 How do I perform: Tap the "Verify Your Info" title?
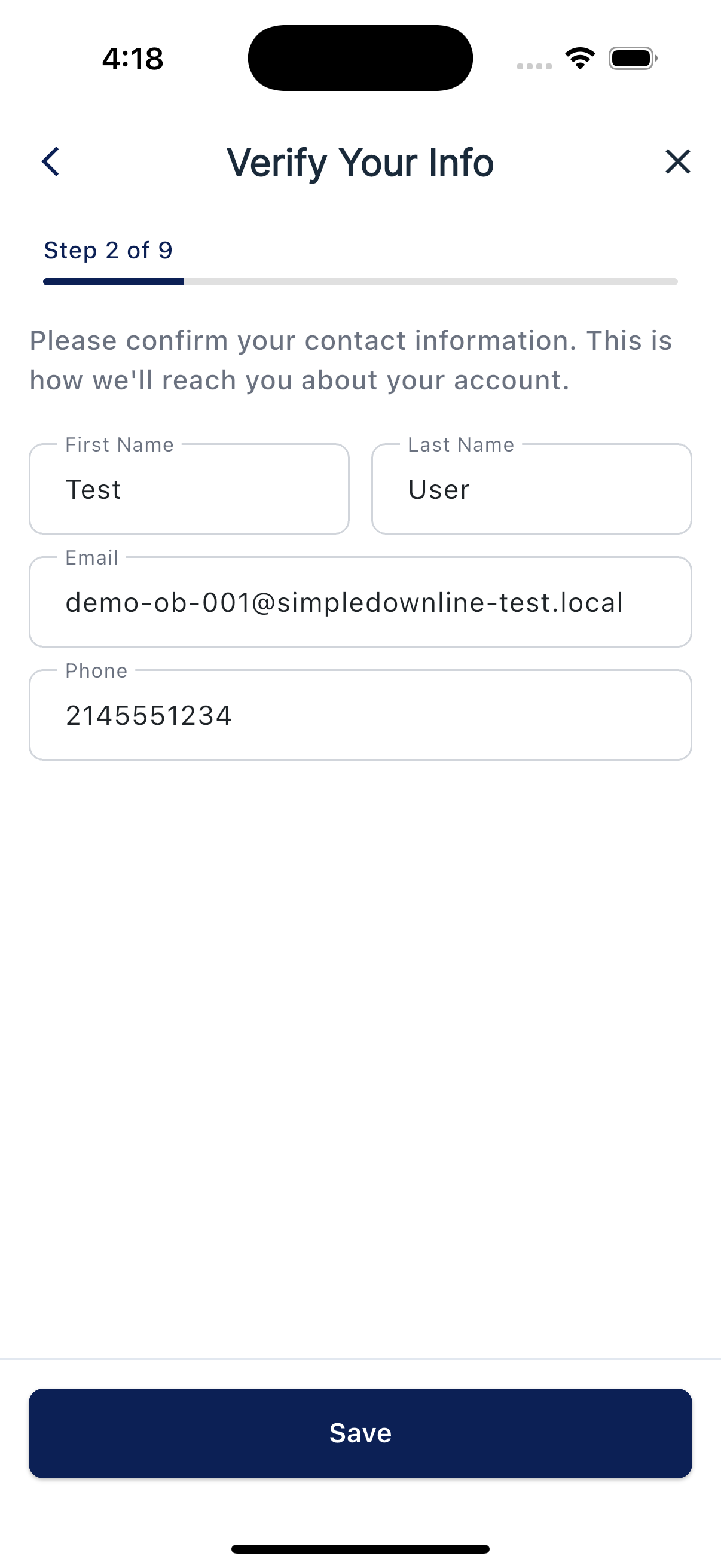point(360,163)
